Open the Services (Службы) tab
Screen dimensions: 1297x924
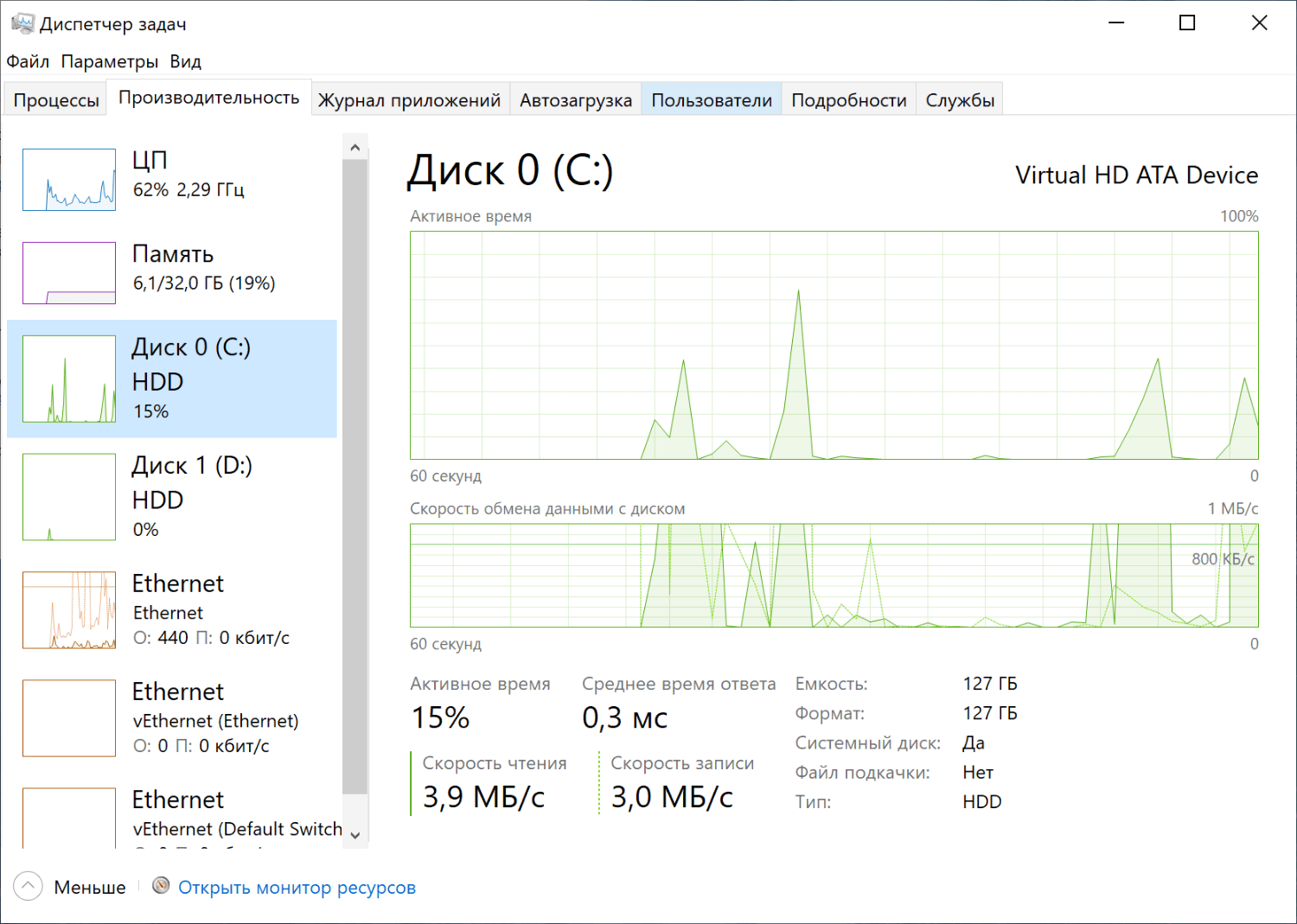click(x=960, y=100)
